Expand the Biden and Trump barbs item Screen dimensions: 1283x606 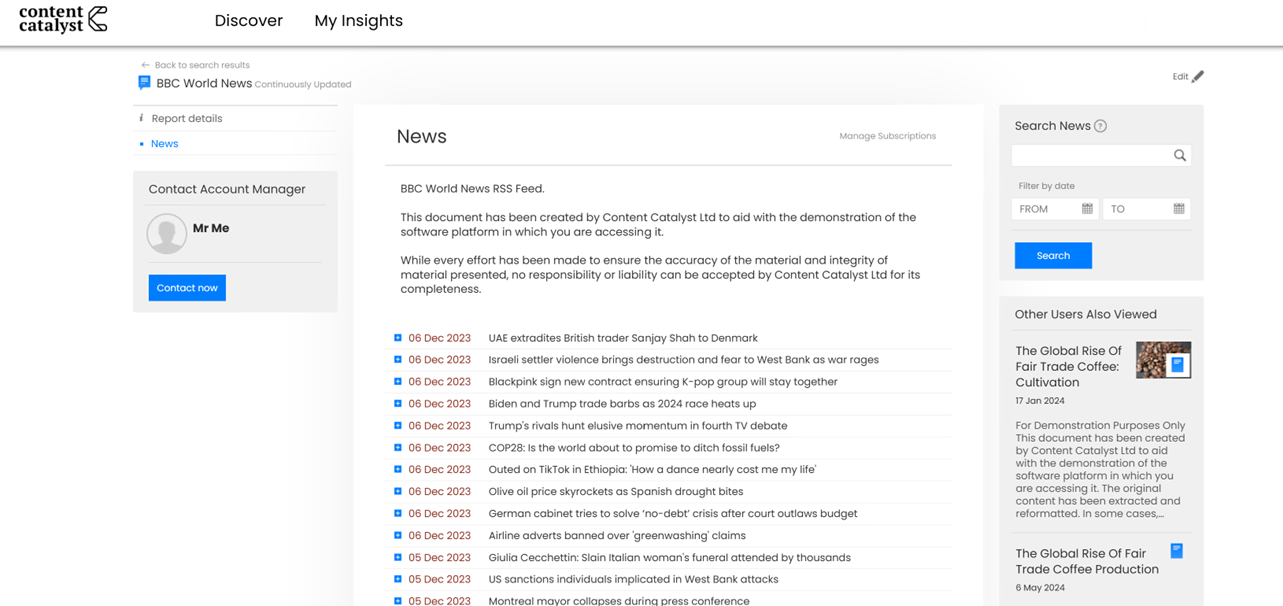click(398, 404)
